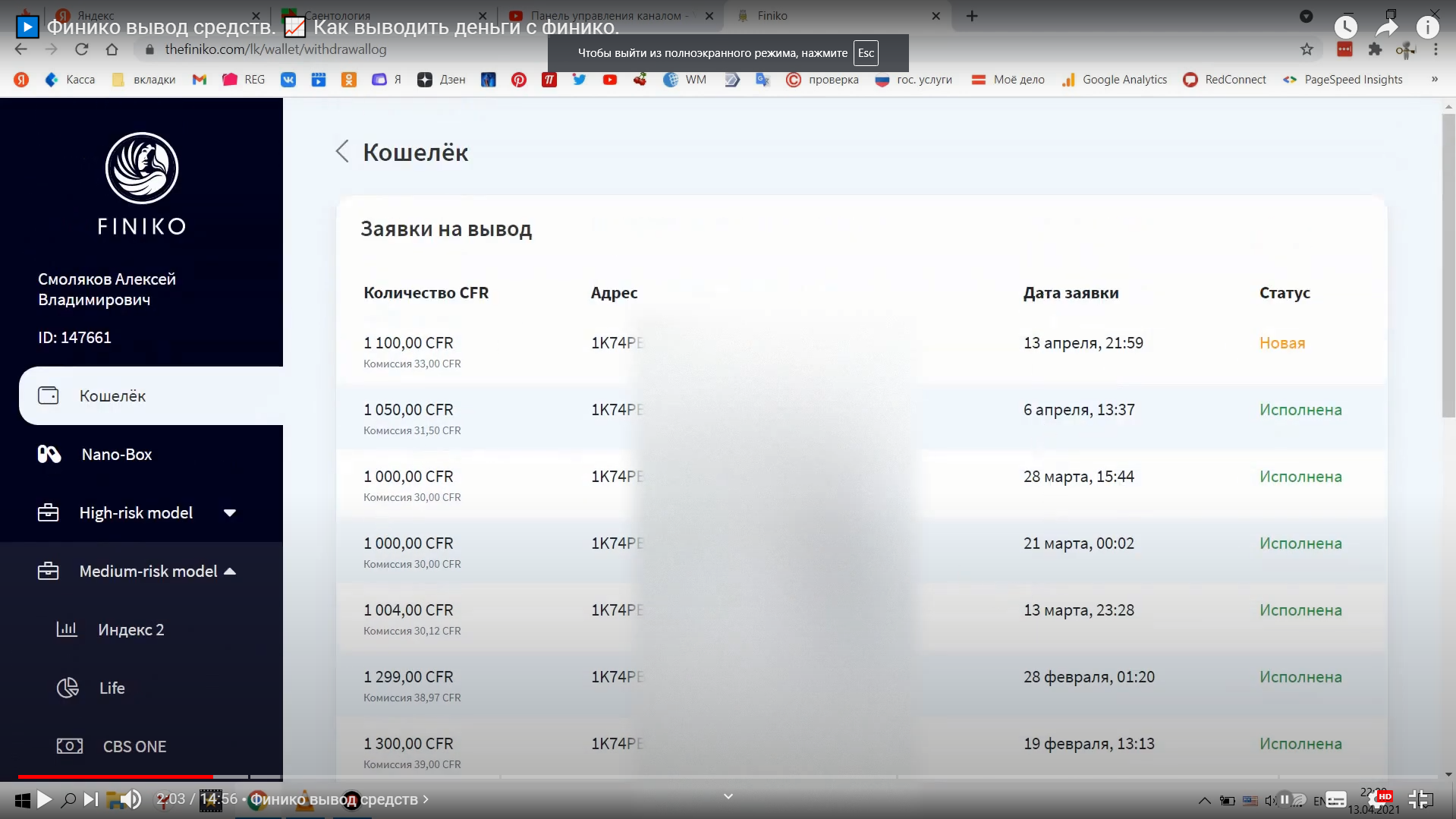
Task: Click the 'Дата заявки' column header
Action: pos(1071,293)
